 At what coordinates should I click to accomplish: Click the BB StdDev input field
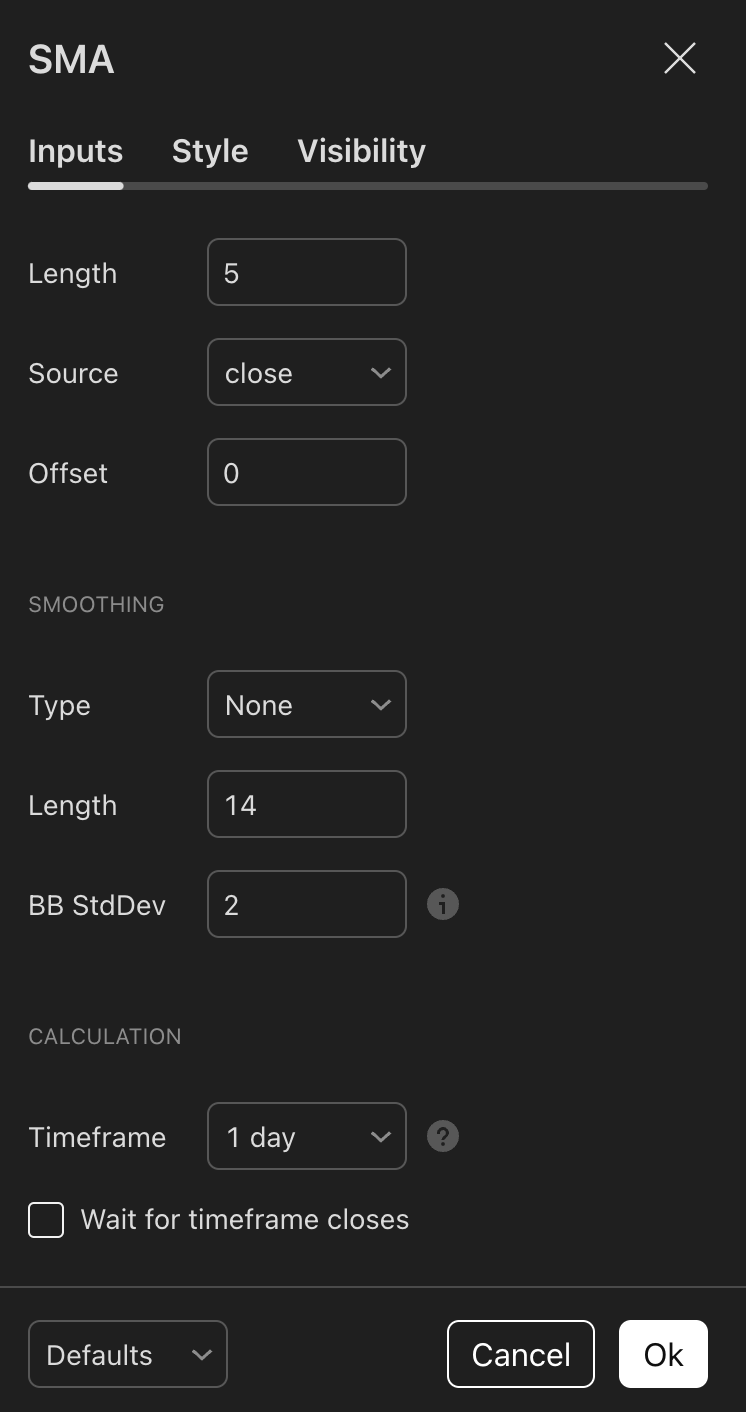click(307, 904)
